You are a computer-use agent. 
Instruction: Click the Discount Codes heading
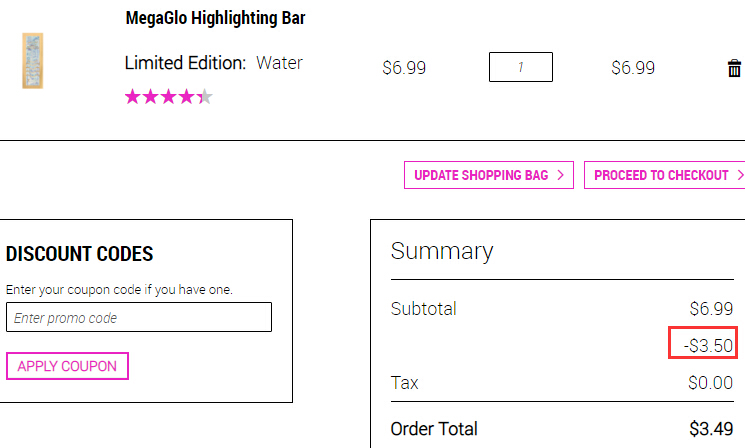click(x=79, y=254)
